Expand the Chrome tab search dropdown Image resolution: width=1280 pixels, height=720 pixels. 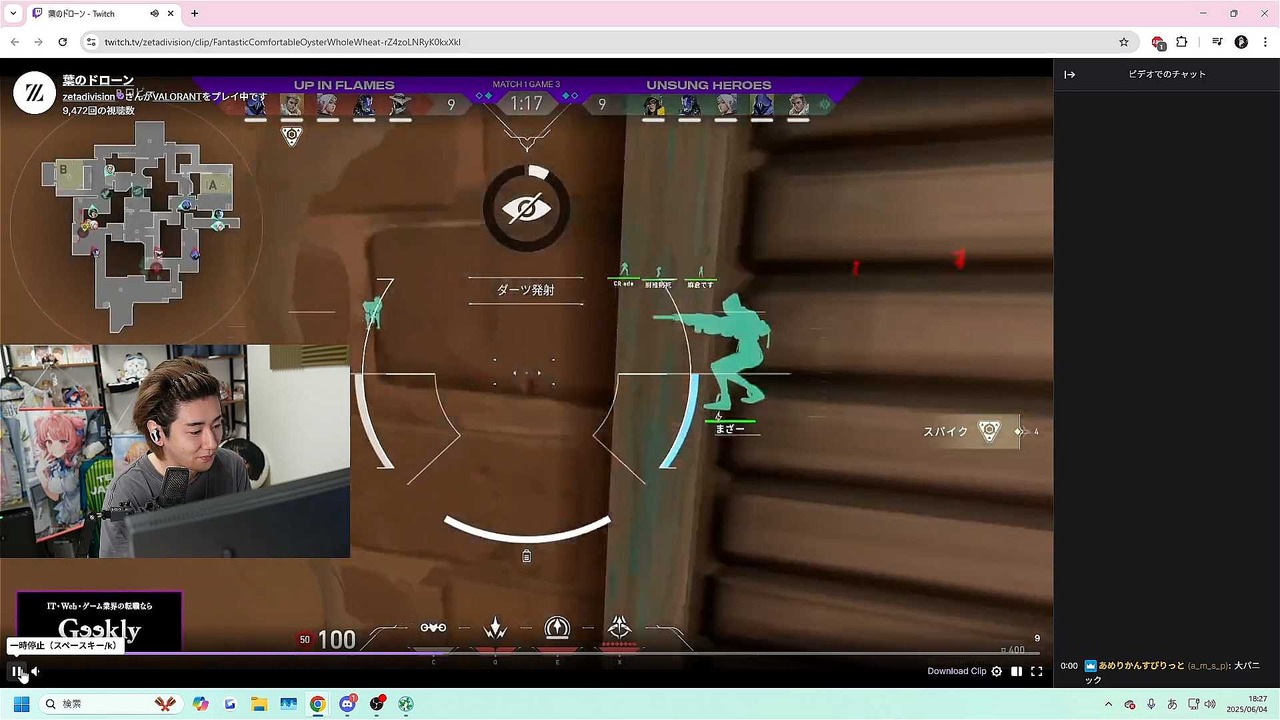13,14
